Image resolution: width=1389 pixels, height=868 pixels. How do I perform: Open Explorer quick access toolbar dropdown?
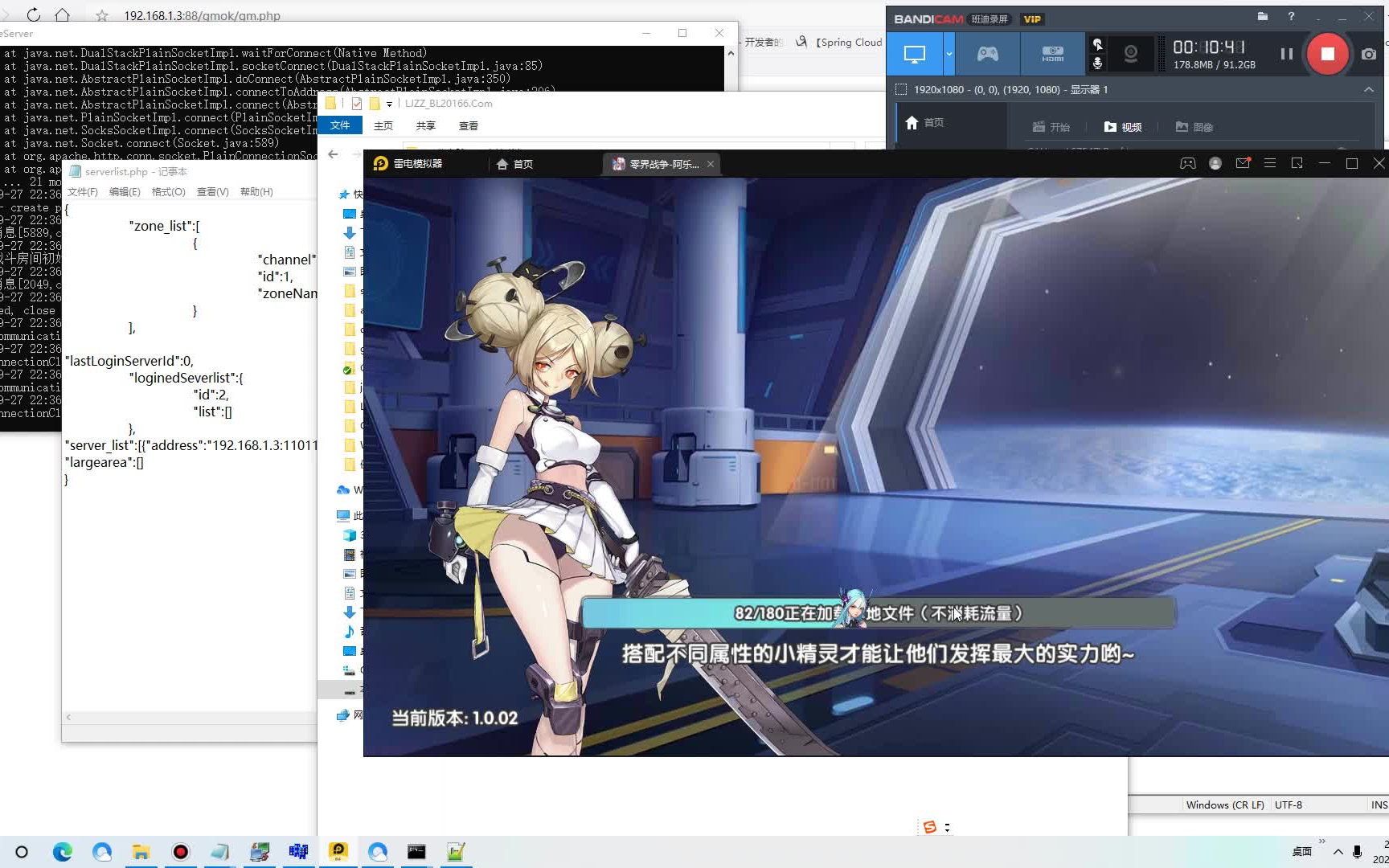[x=389, y=104]
